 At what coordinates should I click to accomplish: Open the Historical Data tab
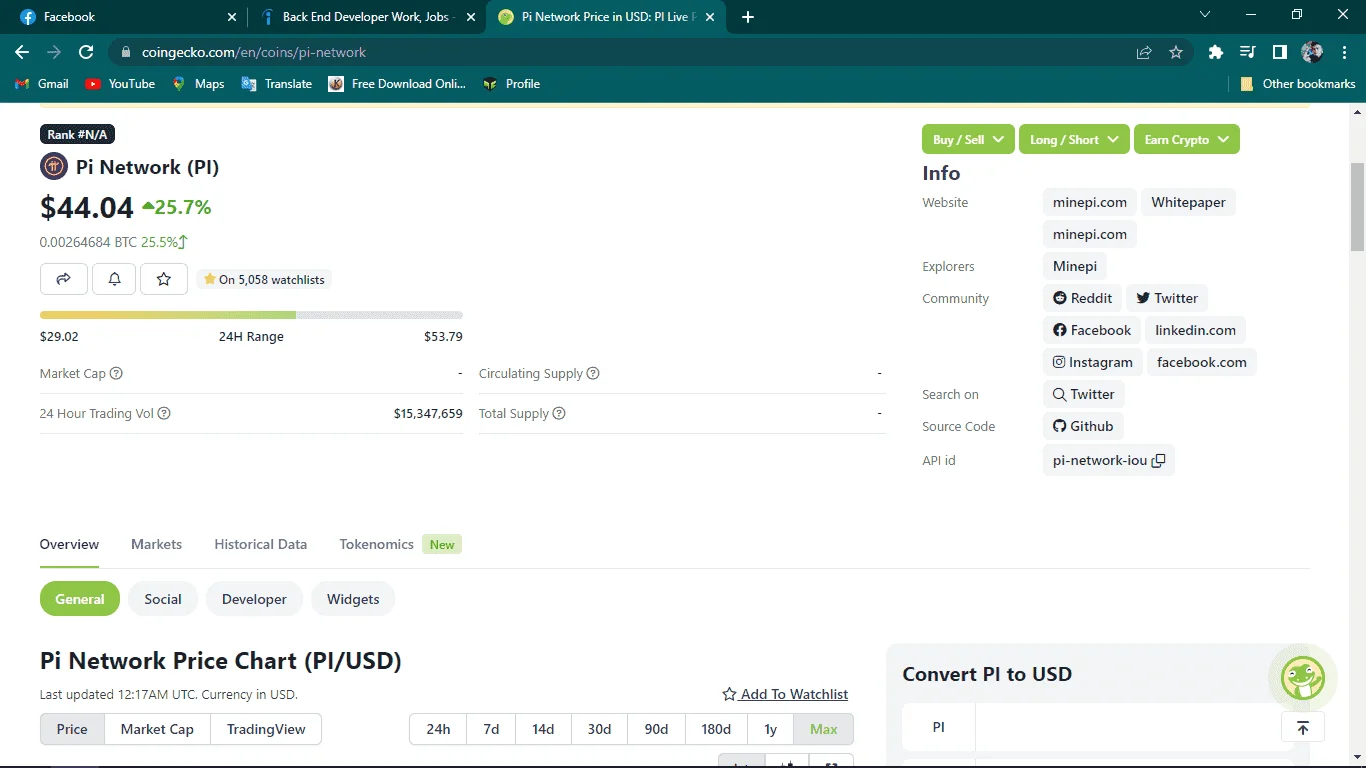coord(261,544)
